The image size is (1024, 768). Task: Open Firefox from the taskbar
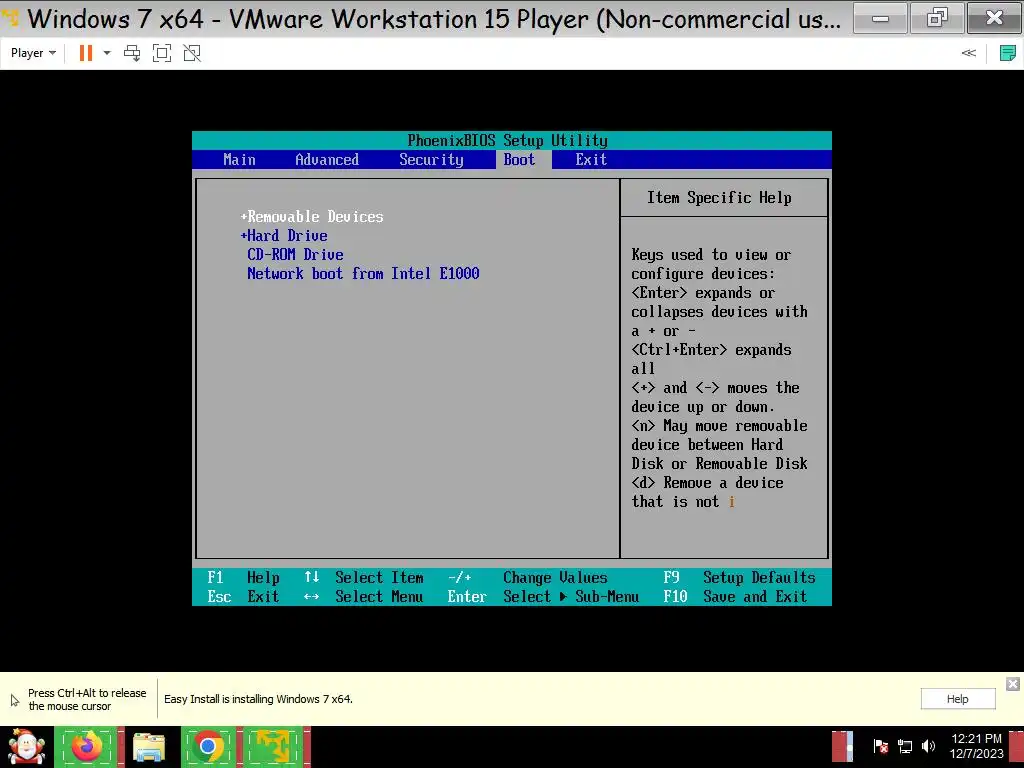pos(87,747)
